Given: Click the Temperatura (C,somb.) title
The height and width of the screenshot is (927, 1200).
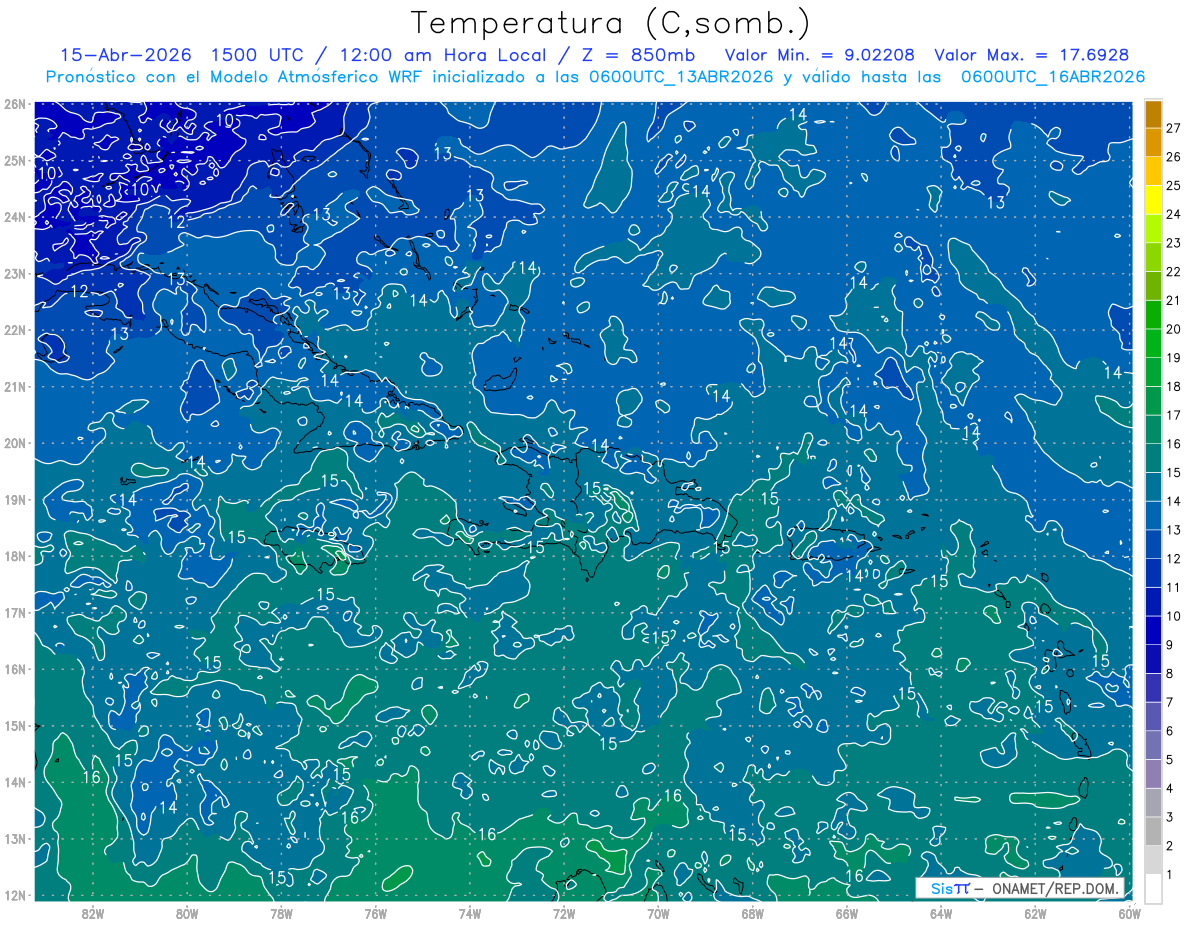Looking at the screenshot, I should 611,22.
